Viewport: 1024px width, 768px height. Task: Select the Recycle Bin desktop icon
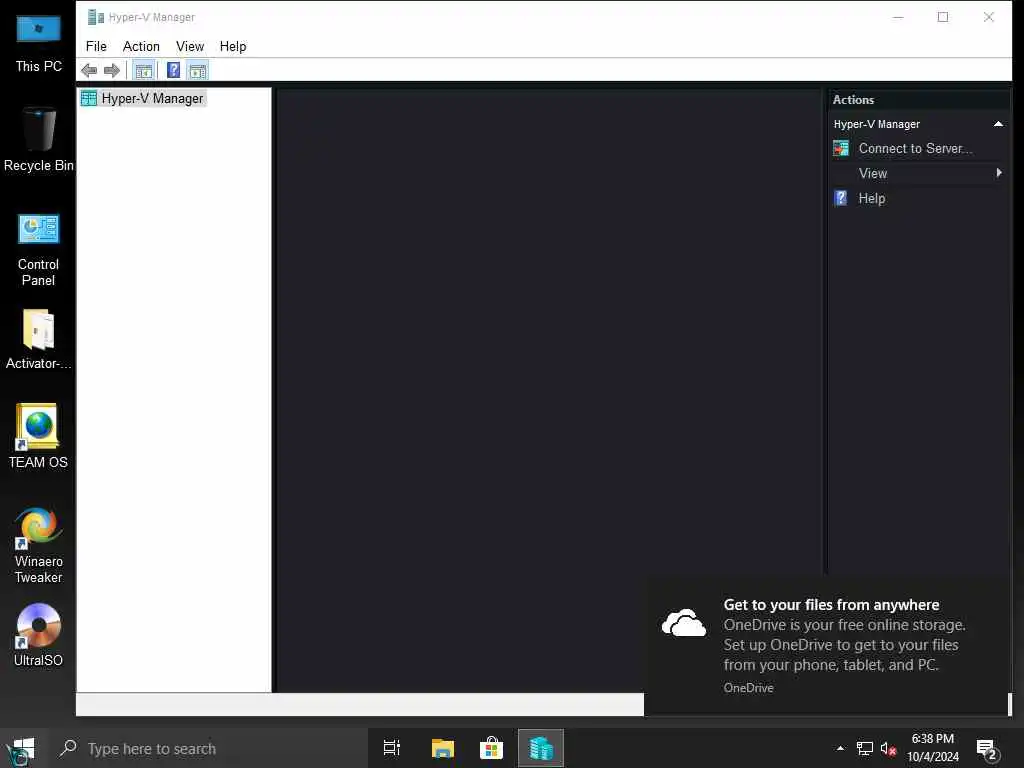coord(39,140)
